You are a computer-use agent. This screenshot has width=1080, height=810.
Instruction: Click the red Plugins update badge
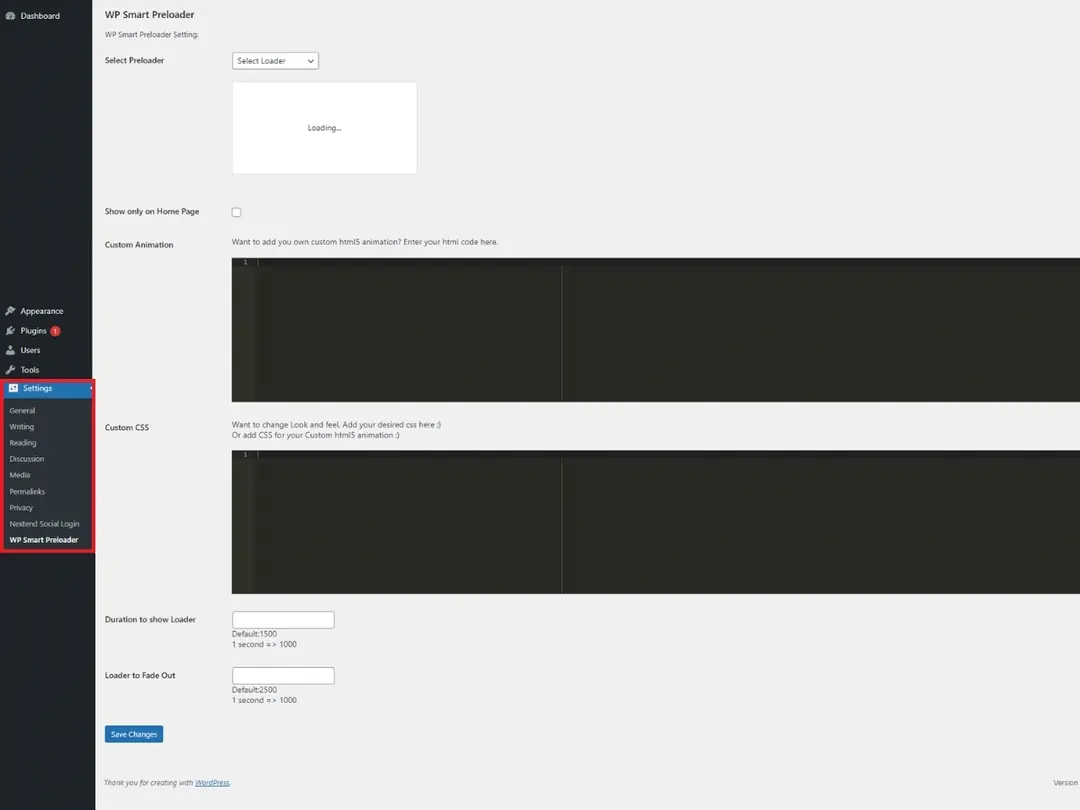pyautogui.click(x=55, y=331)
